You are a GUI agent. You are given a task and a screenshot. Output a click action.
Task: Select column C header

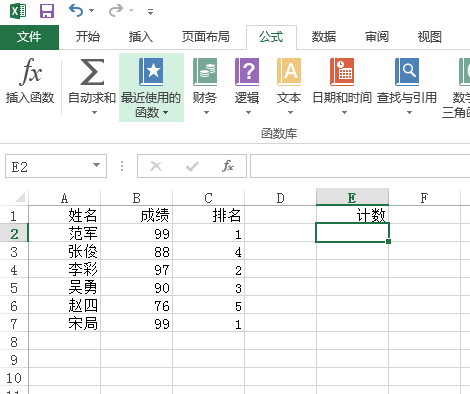pos(208,198)
